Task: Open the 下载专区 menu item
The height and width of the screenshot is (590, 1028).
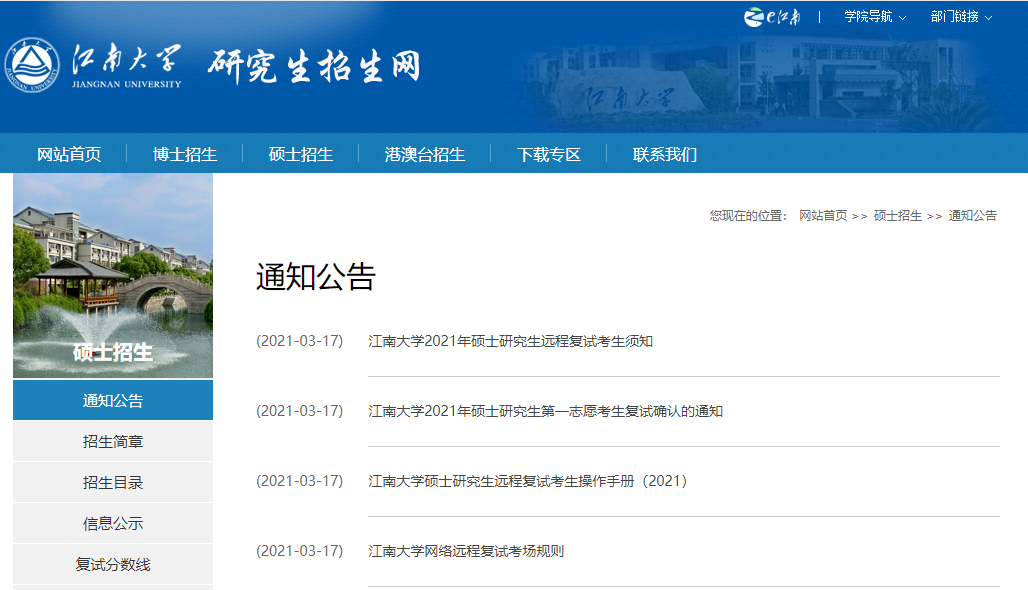Action: pos(549,154)
